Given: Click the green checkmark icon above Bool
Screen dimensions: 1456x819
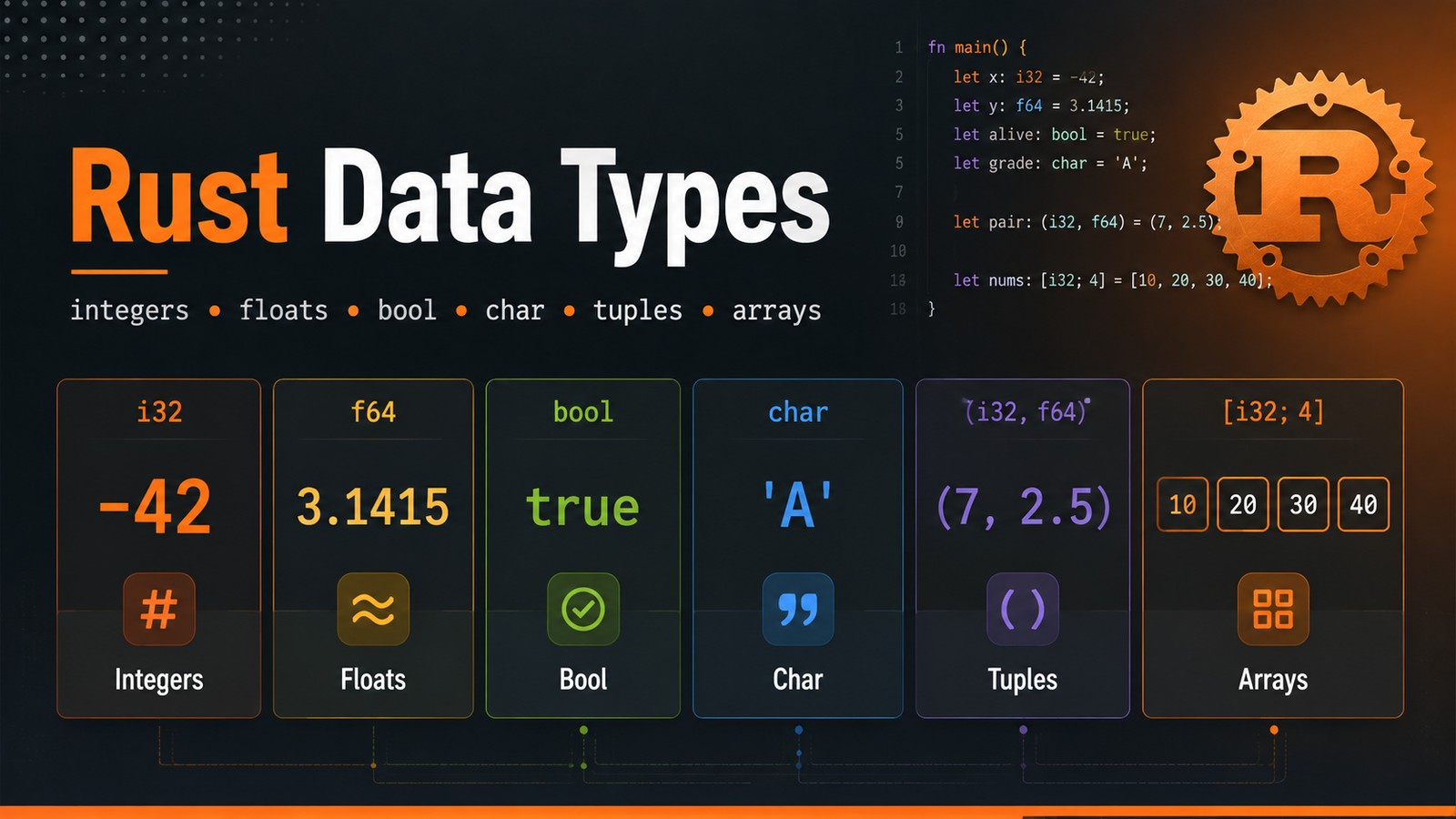Looking at the screenshot, I should [583, 609].
